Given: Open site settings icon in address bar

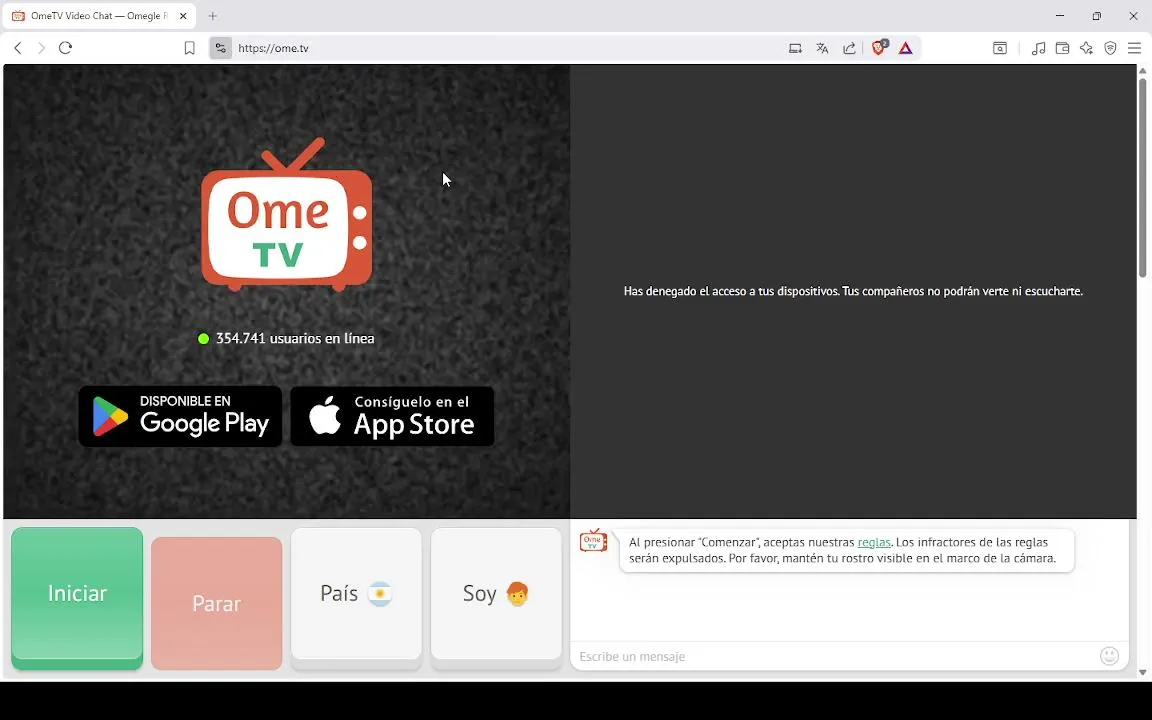Looking at the screenshot, I should click(x=220, y=48).
